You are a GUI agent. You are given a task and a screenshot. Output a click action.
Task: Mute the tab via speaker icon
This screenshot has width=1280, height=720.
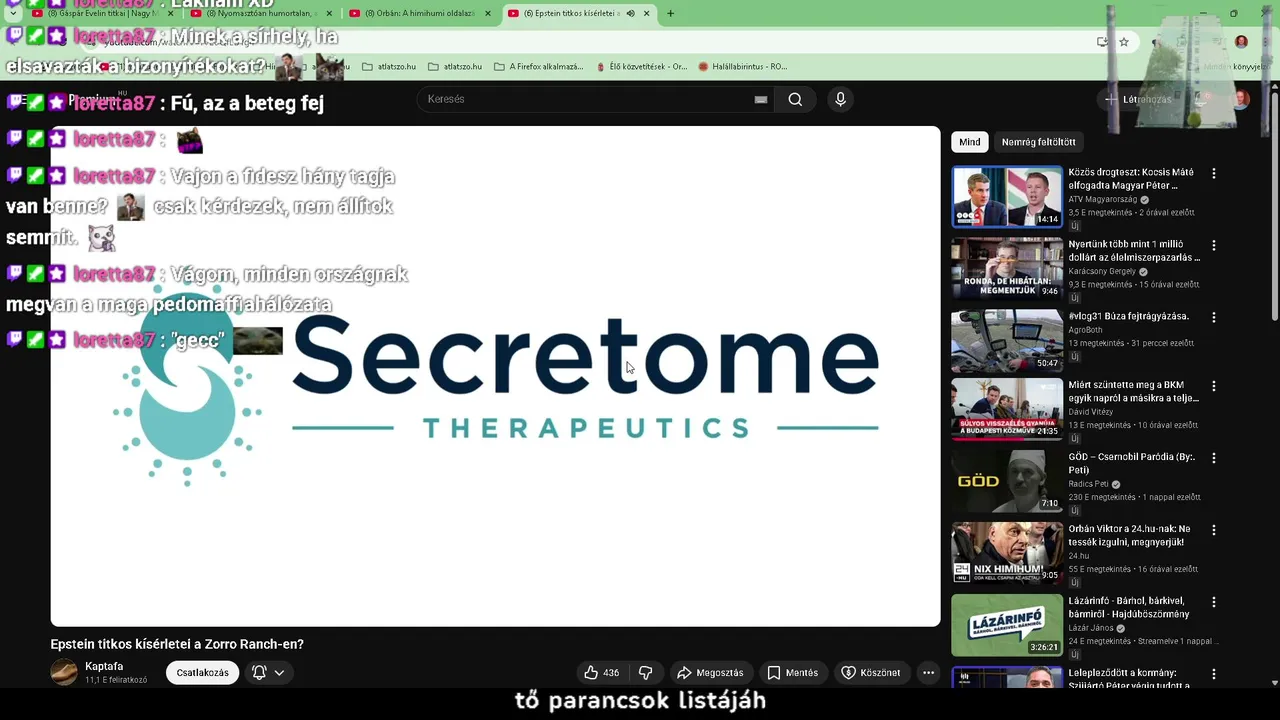coord(630,13)
